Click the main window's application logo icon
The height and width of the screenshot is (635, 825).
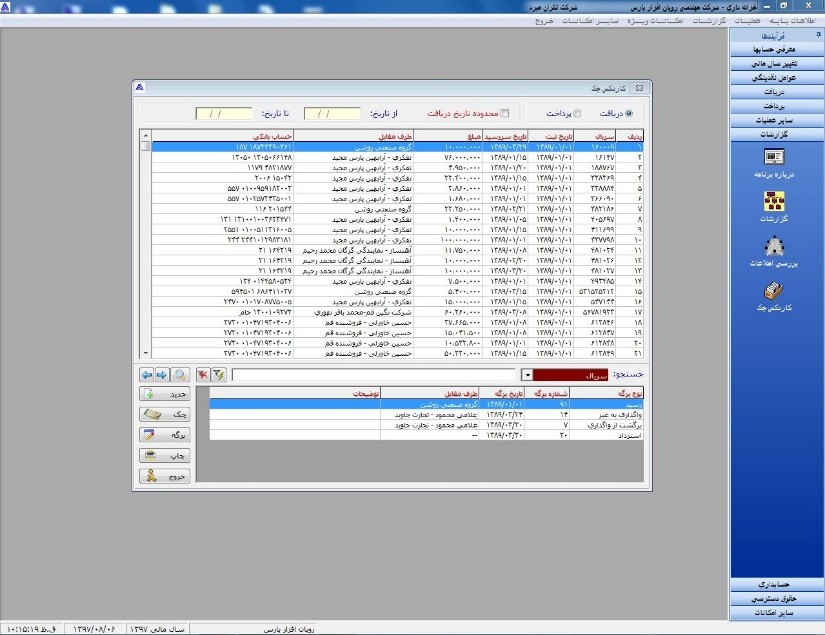coord(5,6)
